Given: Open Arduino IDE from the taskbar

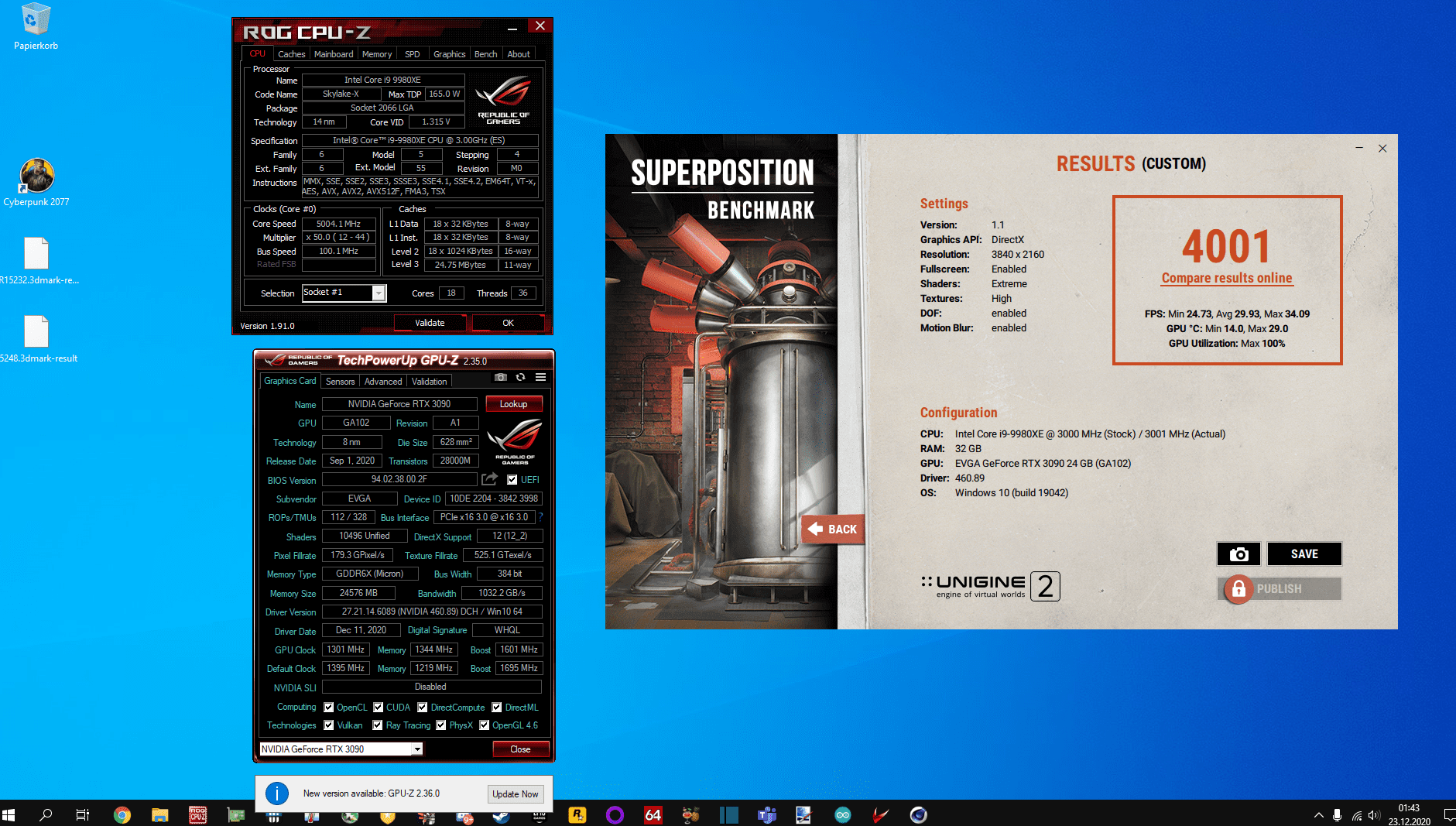Looking at the screenshot, I should [x=843, y=814].
